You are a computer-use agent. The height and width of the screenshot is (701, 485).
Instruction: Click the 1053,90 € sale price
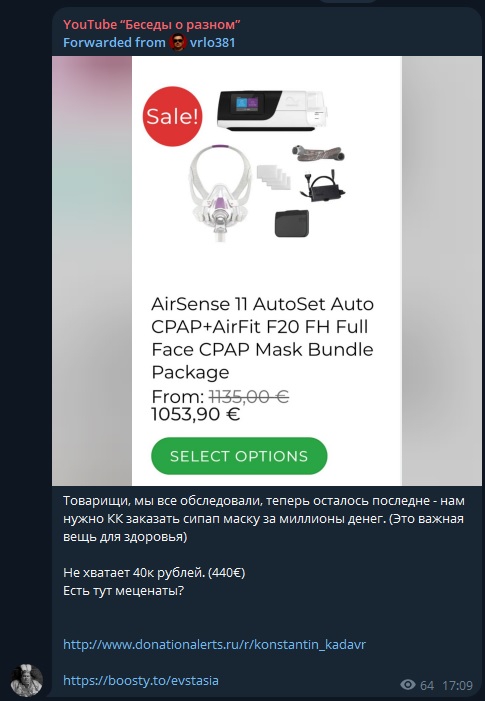pos(196,414)
